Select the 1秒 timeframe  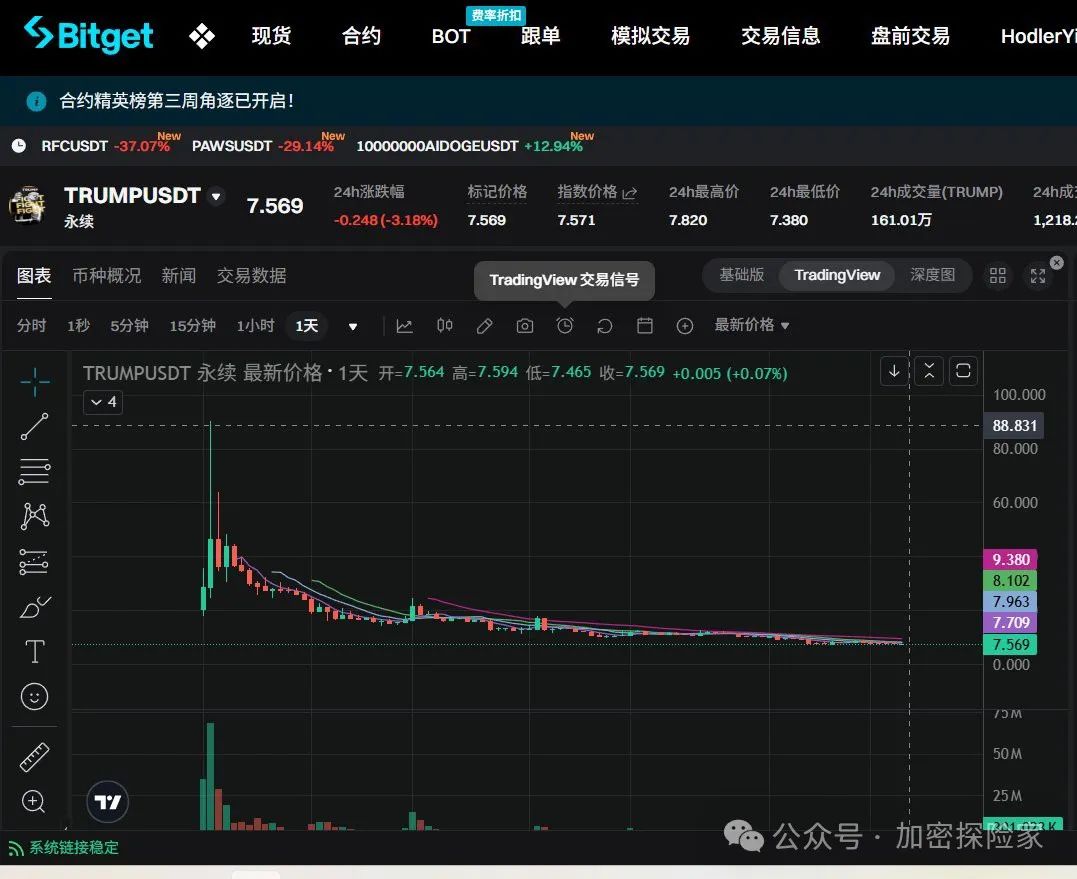[x=78, y=326]
